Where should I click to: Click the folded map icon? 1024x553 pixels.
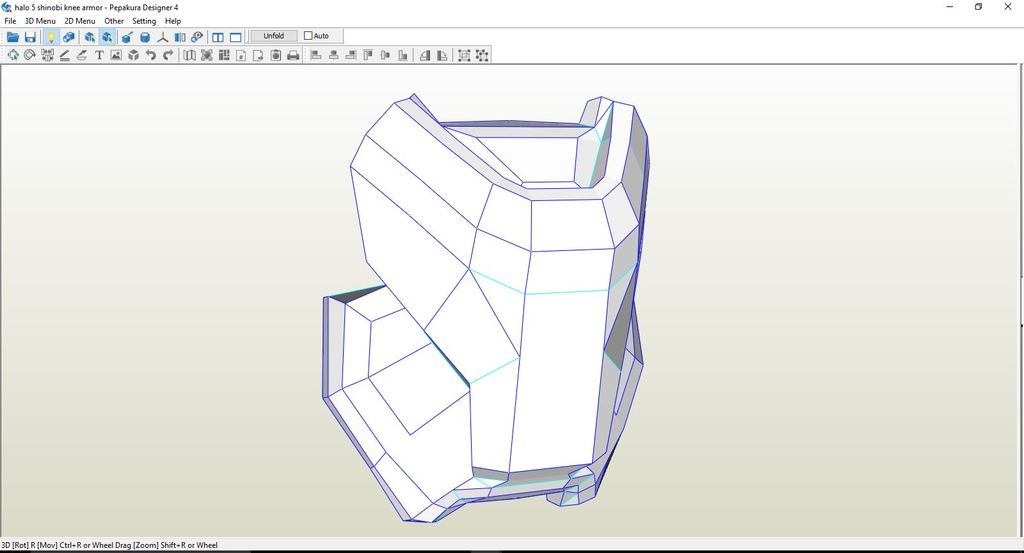(x=189, y=55)
